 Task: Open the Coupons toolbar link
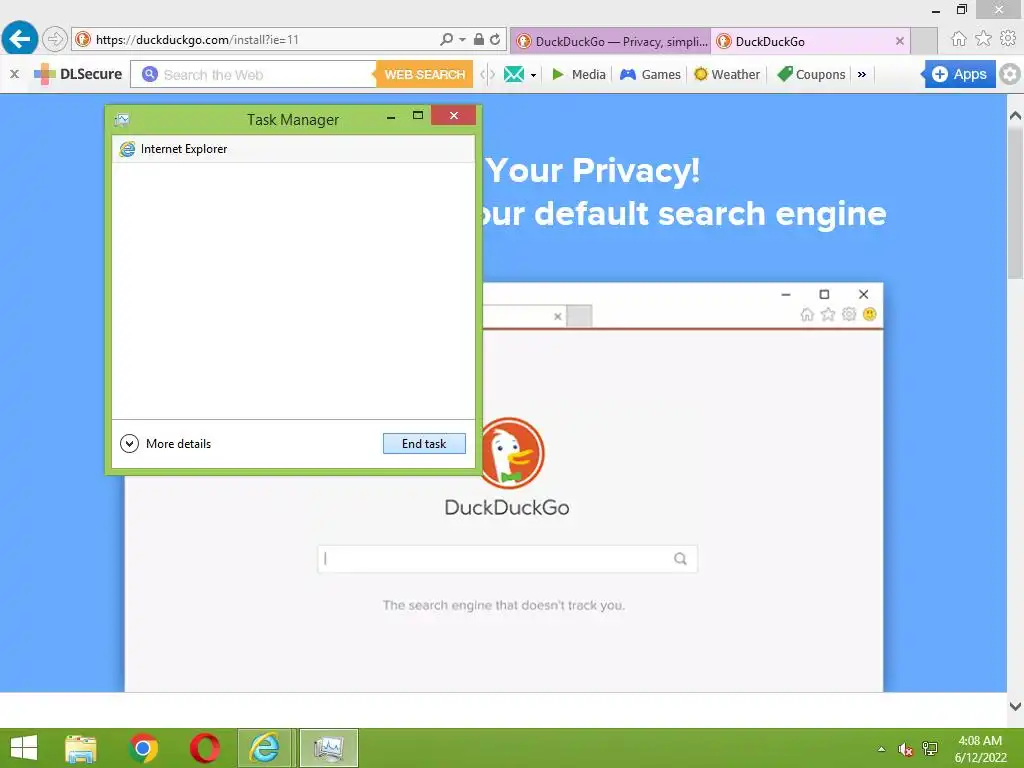812,74
